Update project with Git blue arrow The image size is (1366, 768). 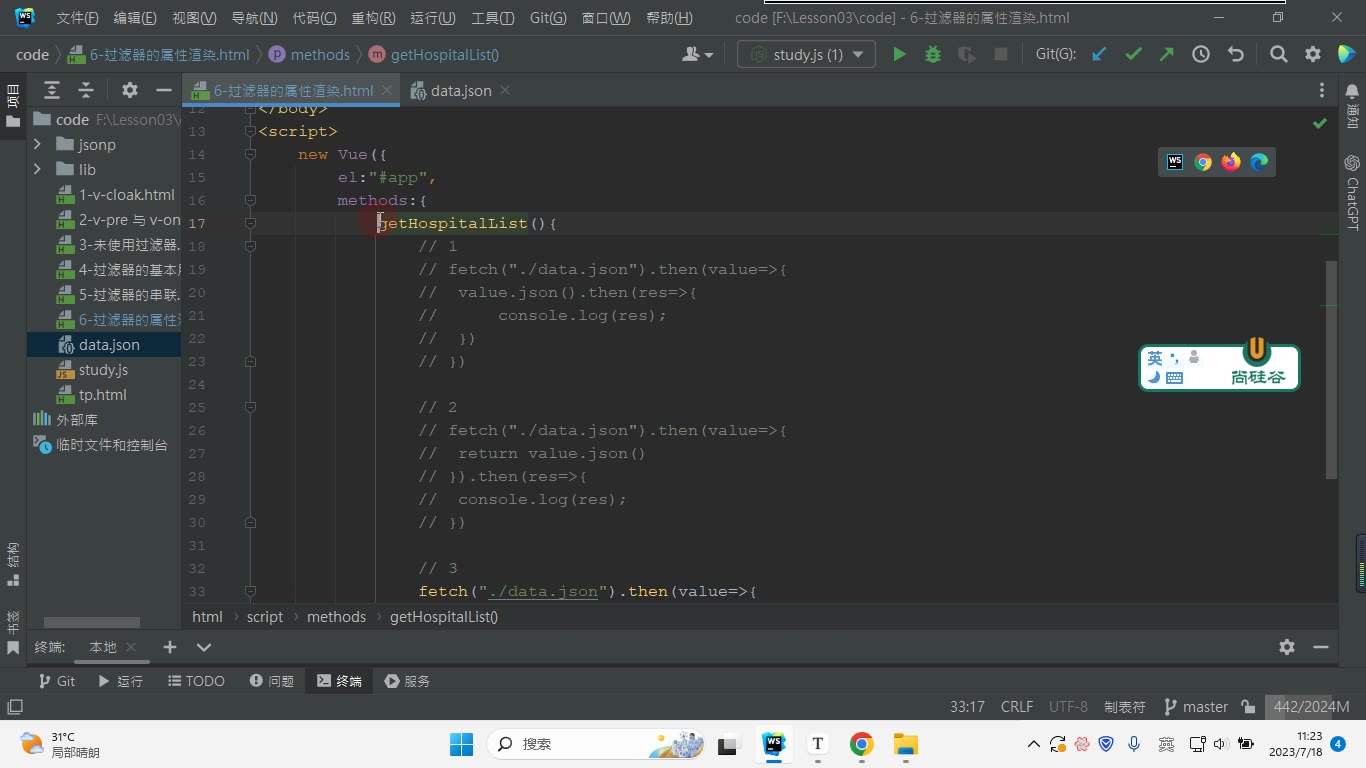(x=1099, y=55)
